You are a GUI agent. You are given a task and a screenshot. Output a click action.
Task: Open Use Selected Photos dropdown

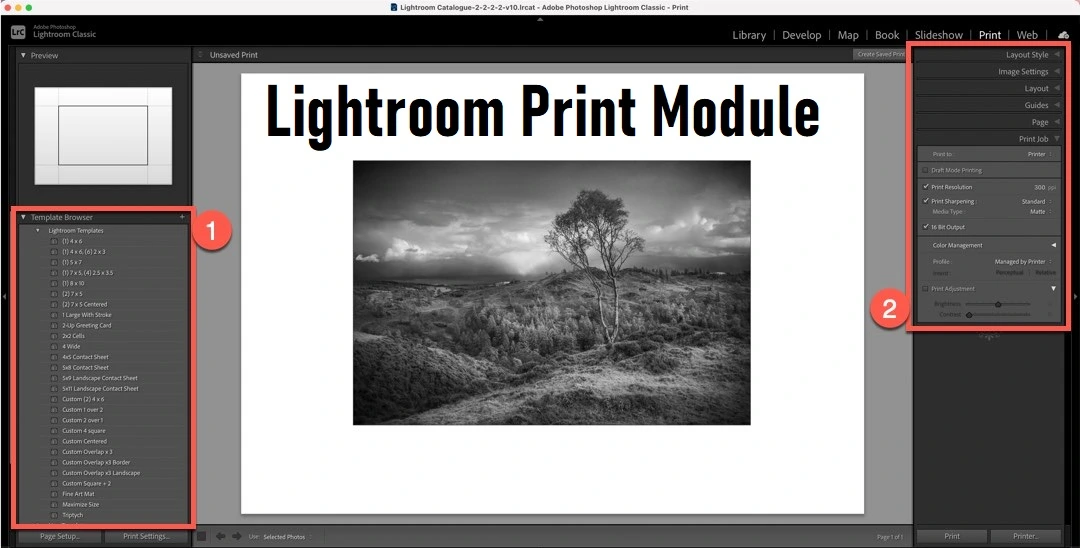(287, 537)
